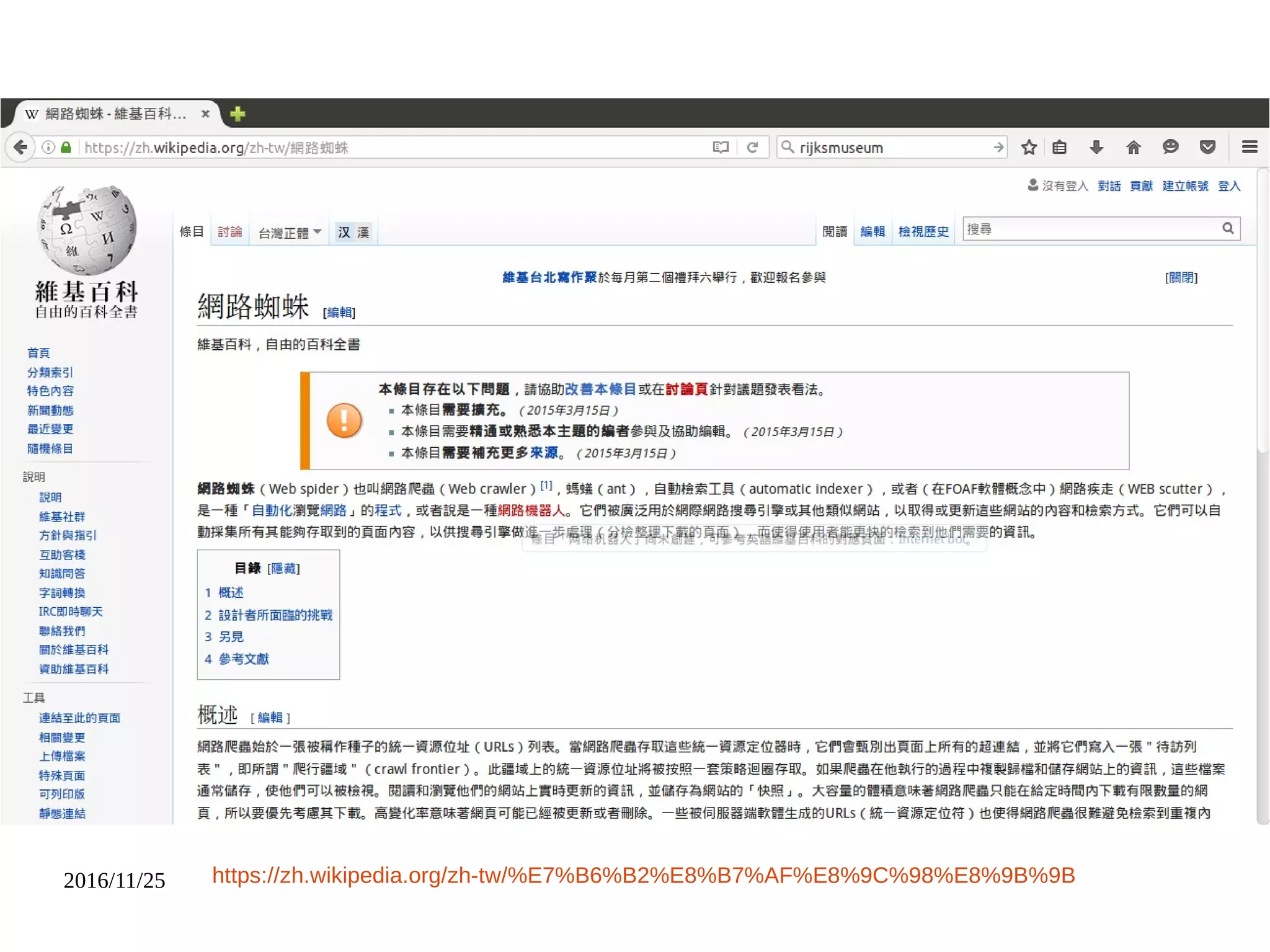
Task: Open the 檢視歷史 history tab
Action: pyautogui.click(x=923, y=232)
